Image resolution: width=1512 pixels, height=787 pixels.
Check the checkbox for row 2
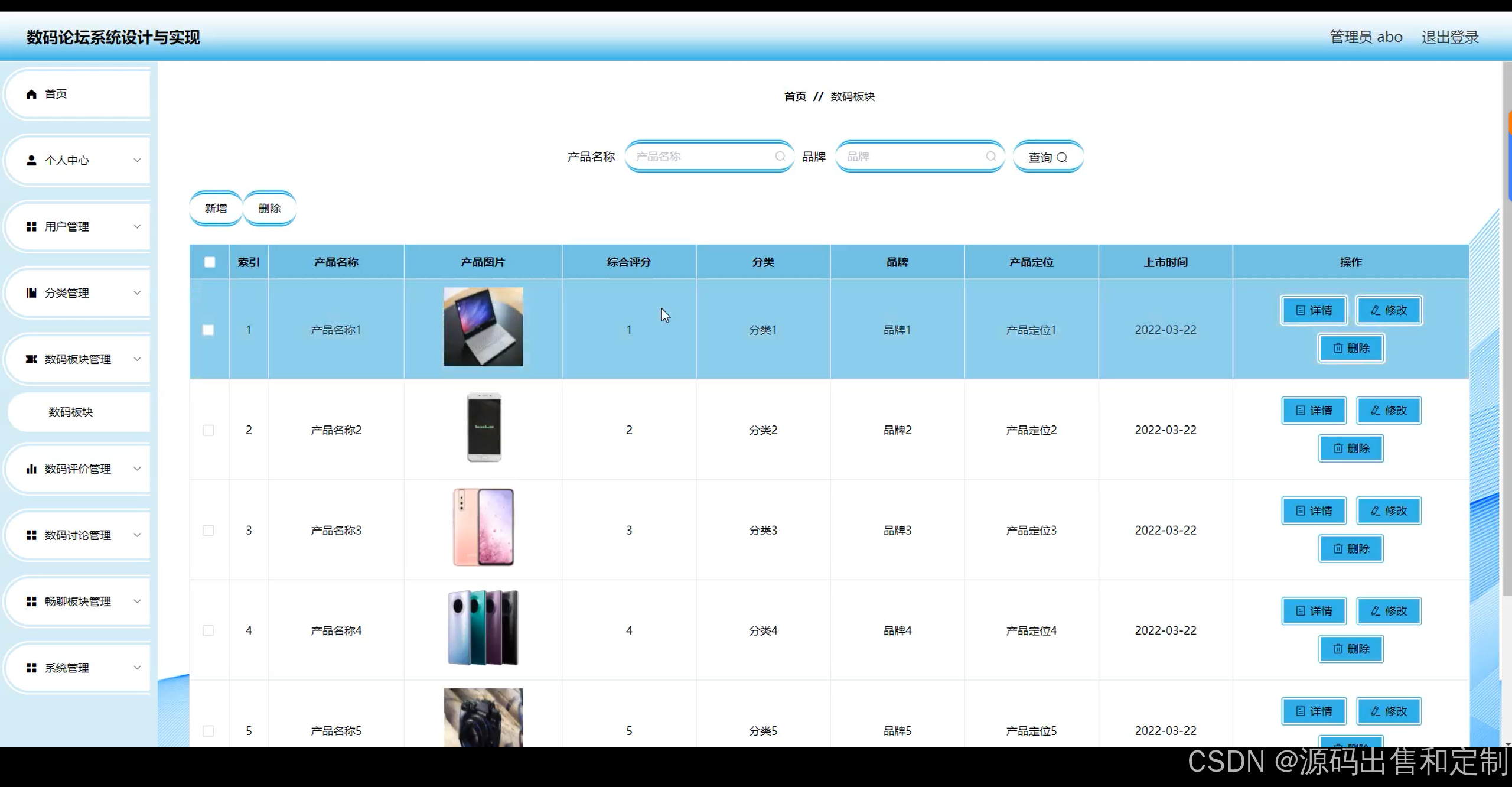pos(208,430)
